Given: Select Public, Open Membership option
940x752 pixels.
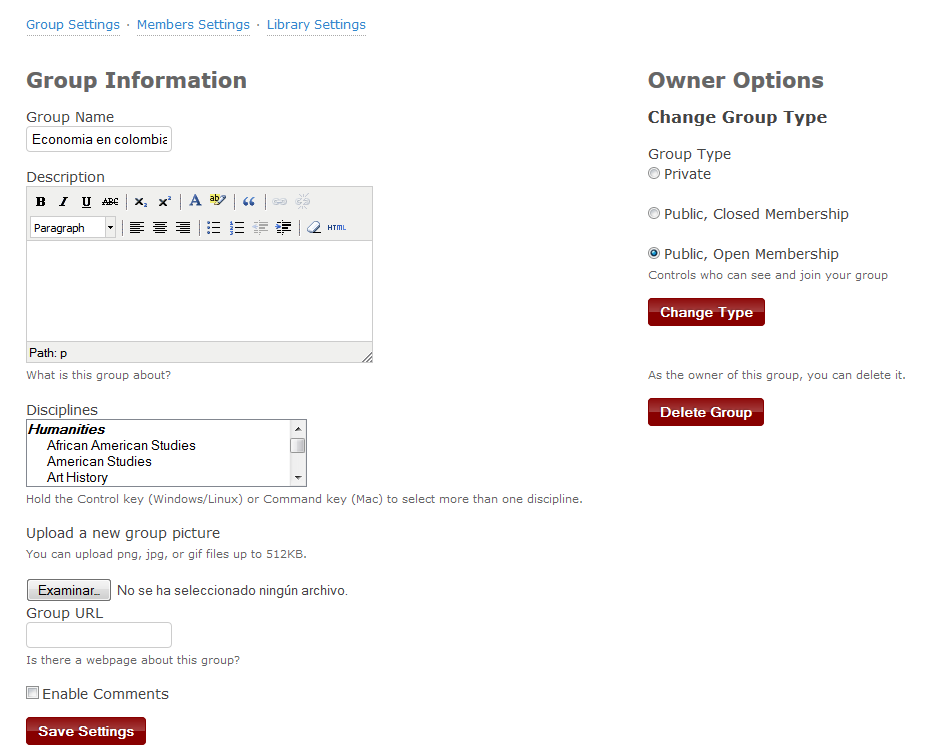Looking at the screenshot, I should pyautogui.click(x=654, y=254).
